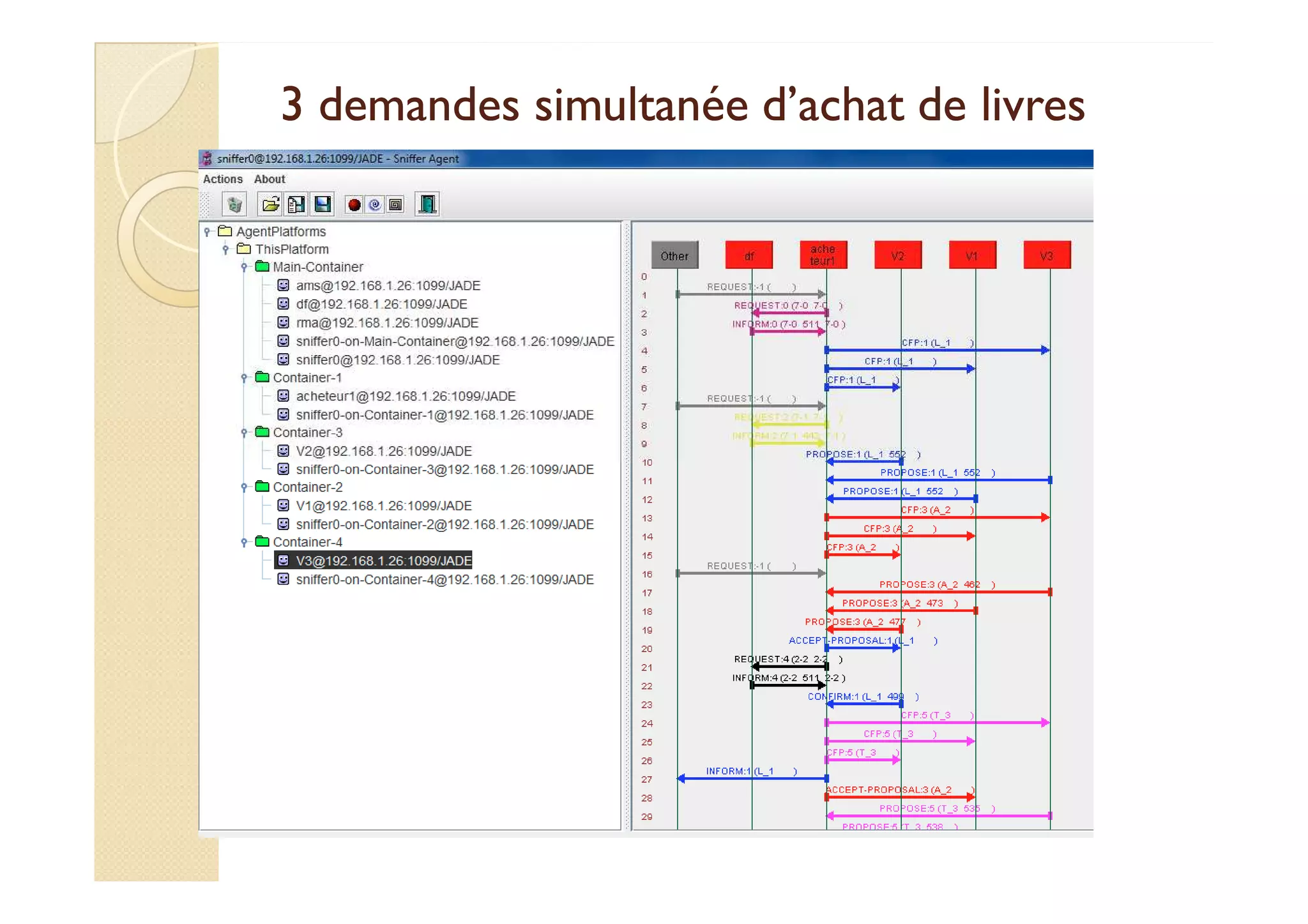Click the green Main-Container folder icon
Image resolution: width=1308 pixels, height=924 pixels.
click(x=262, y=266)
